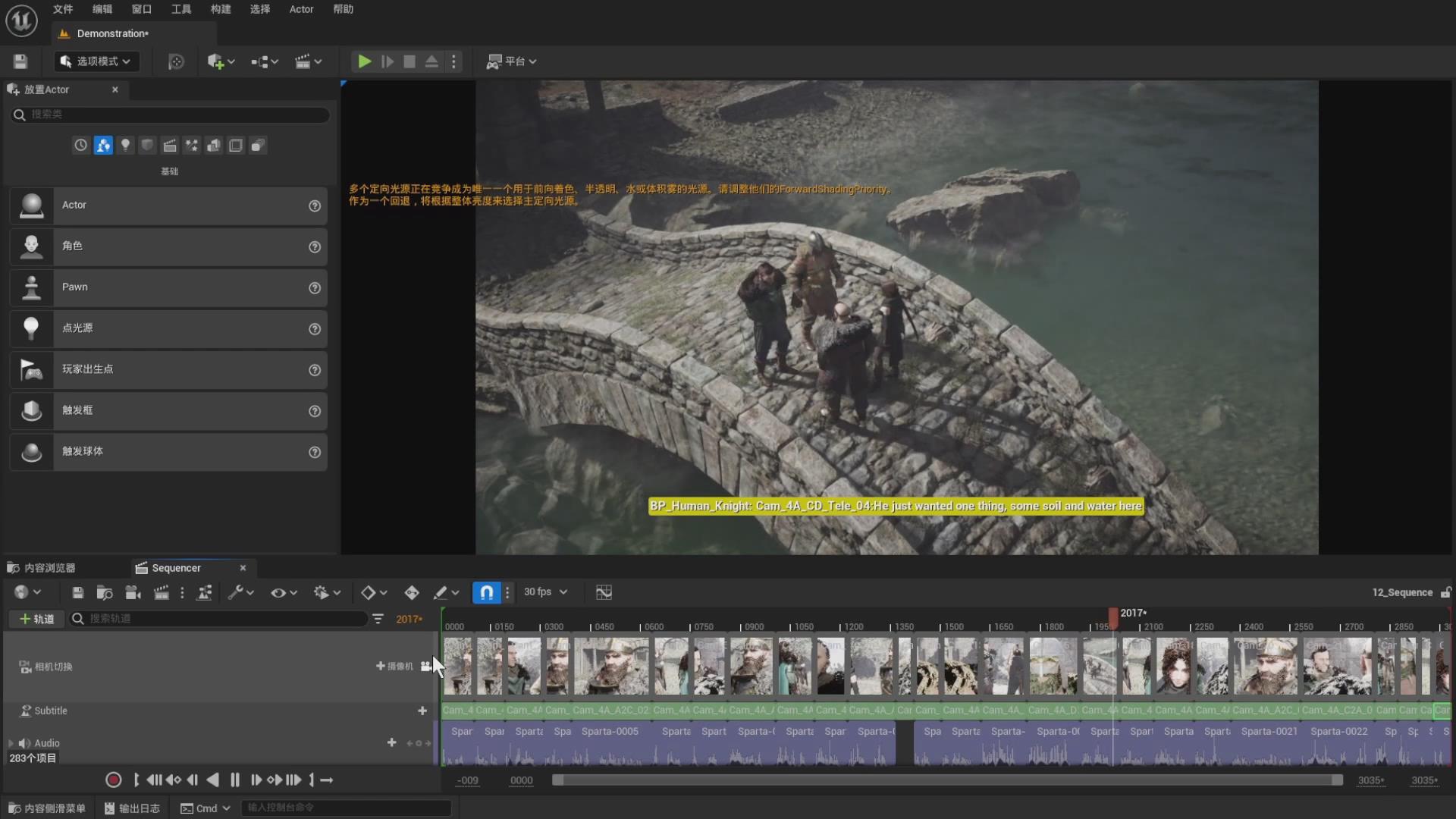Open the Sequencer actions wrench dropdown
Image resolution: width=1456 pixels, height=819 pixels.
coord(240,592)
